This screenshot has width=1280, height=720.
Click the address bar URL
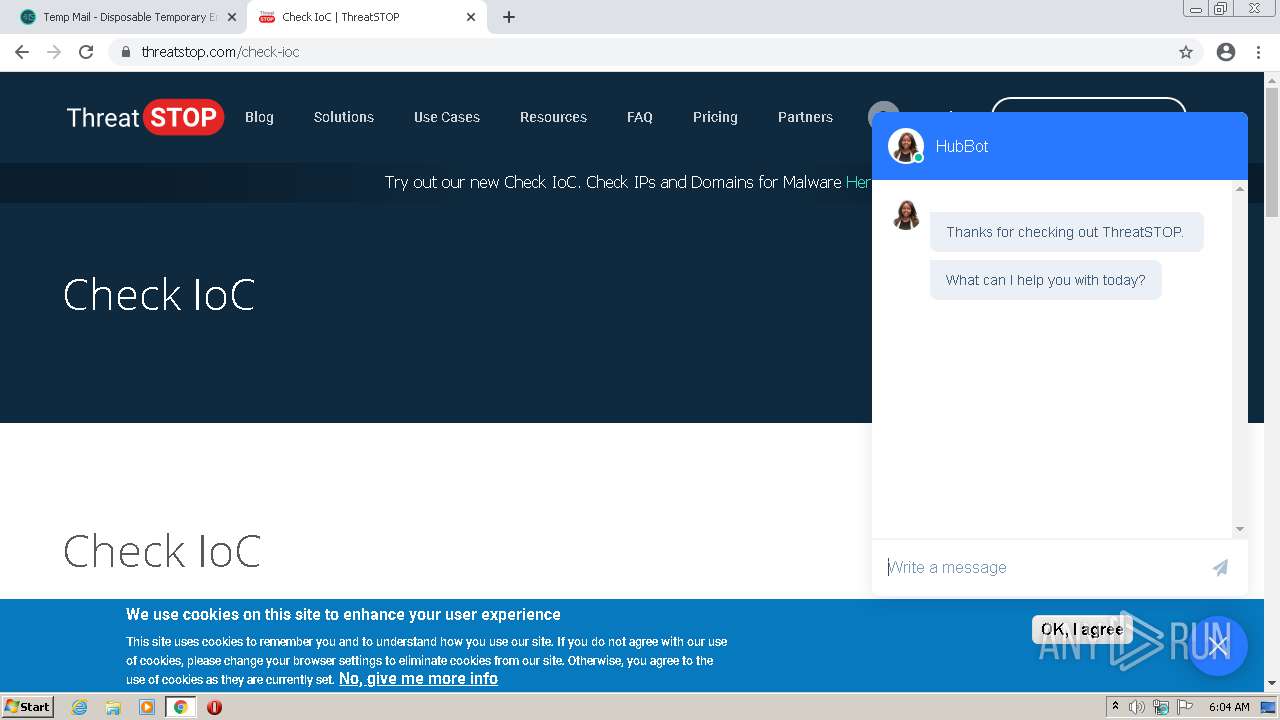(220, 52)
